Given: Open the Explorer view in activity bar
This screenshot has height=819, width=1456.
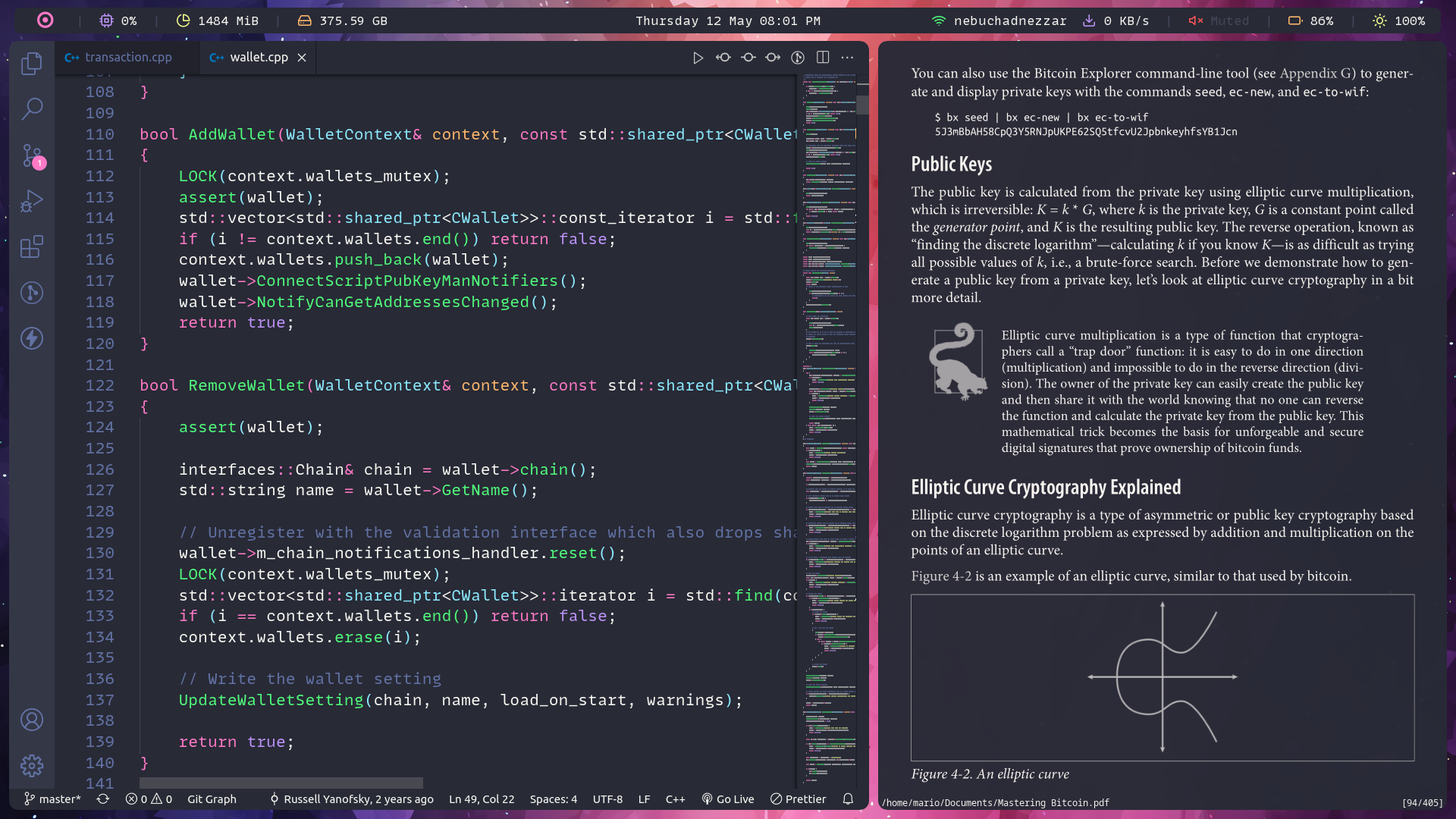Looking at the screenshot, I should 32,63.
